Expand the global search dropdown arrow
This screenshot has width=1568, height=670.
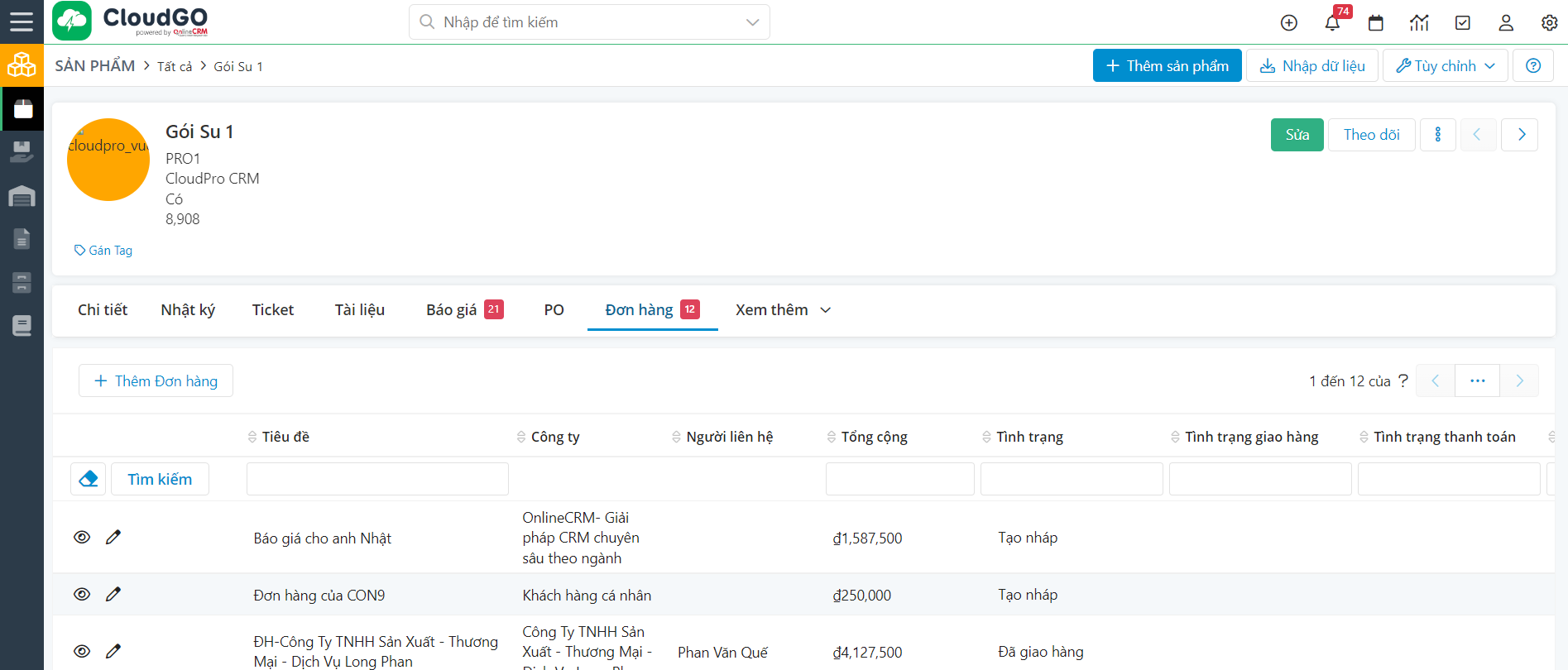[752, 22]
